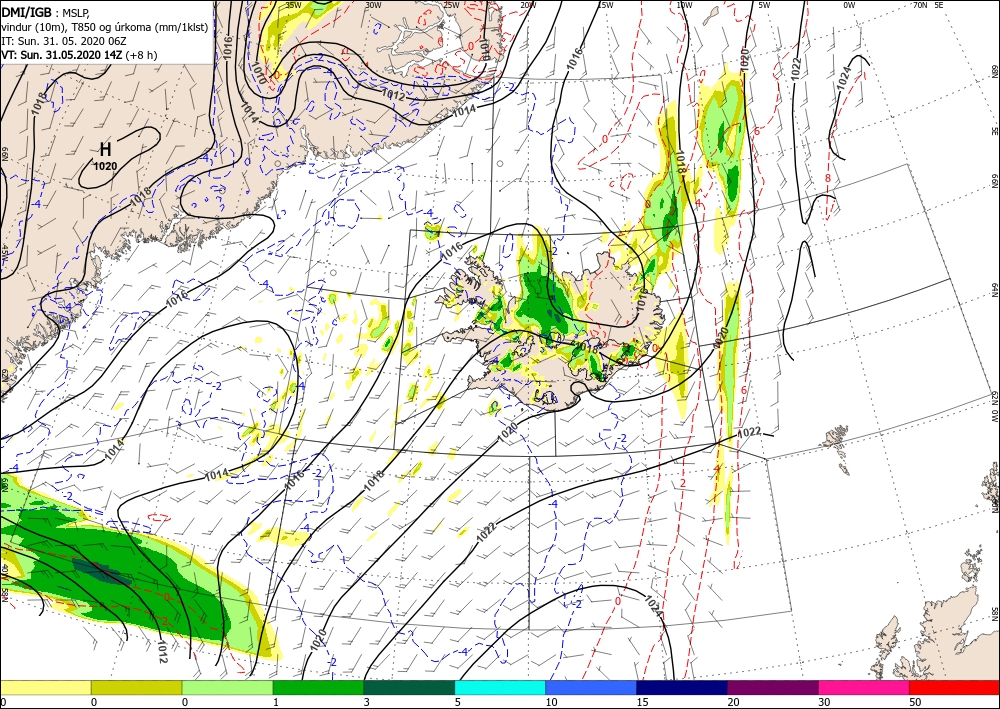Screen dimensions: 1000x709
Task: Click the legend value label "30"
Action: pos(825,702)
